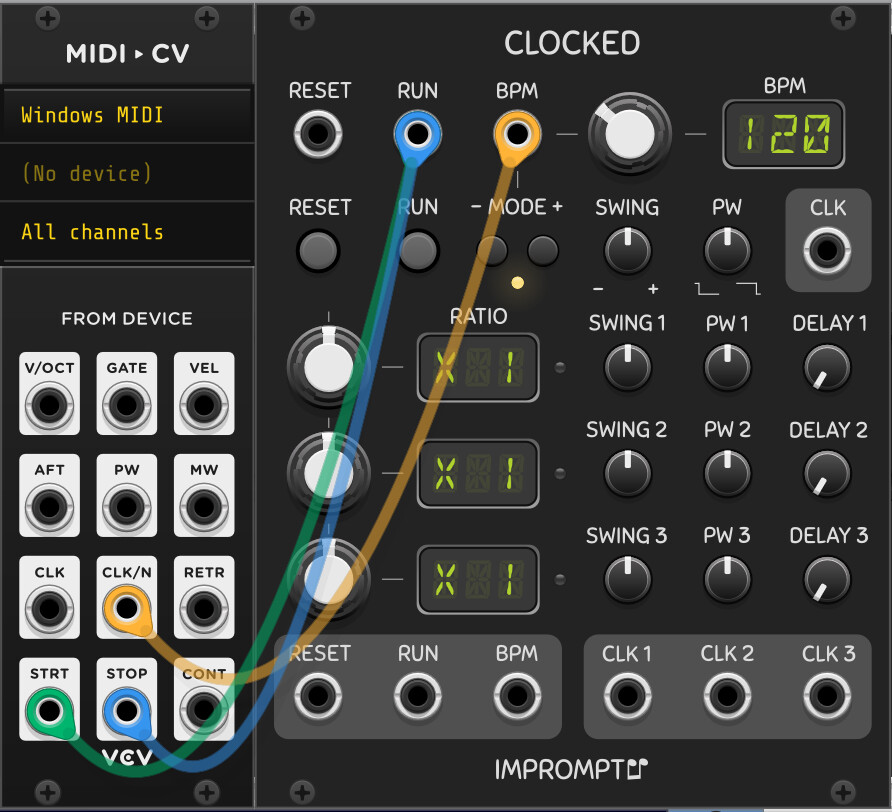Click the DELAY 3 knob
The height and width of the screenshot is (812, 892).
click(x=827, y=579)
